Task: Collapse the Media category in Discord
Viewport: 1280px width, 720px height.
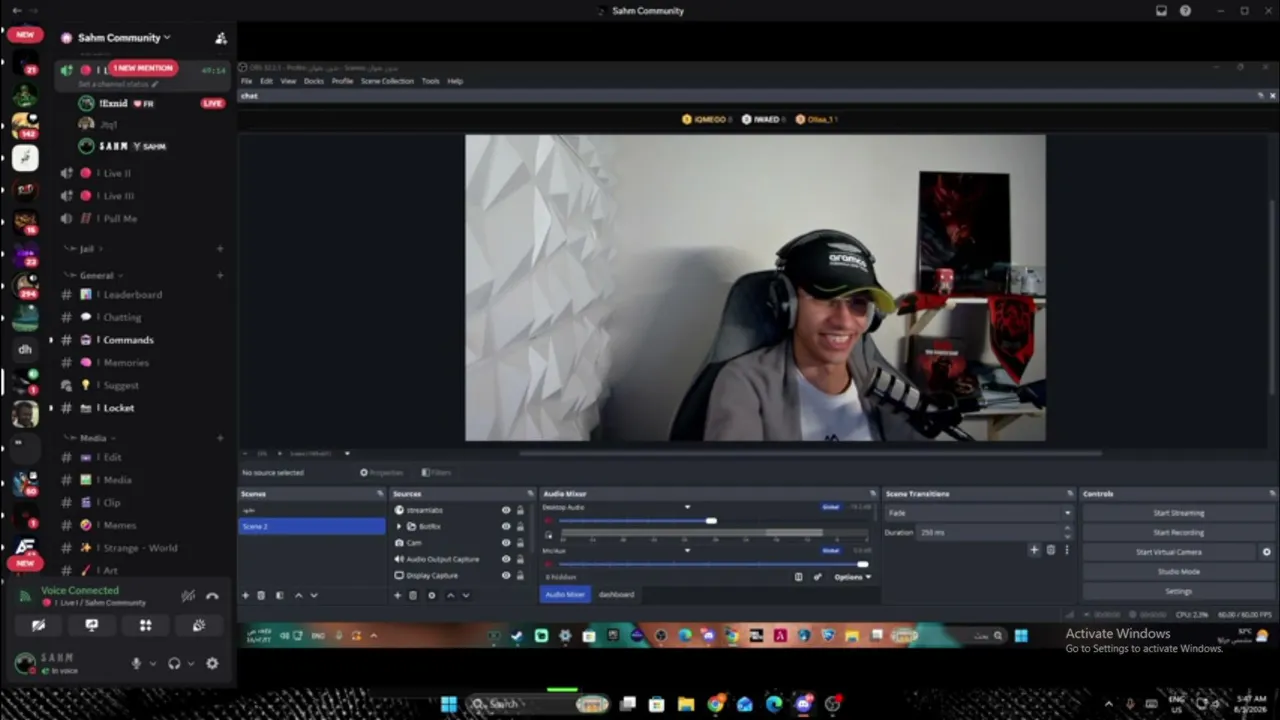Action: pyautogui.click(x=92, y=438)
